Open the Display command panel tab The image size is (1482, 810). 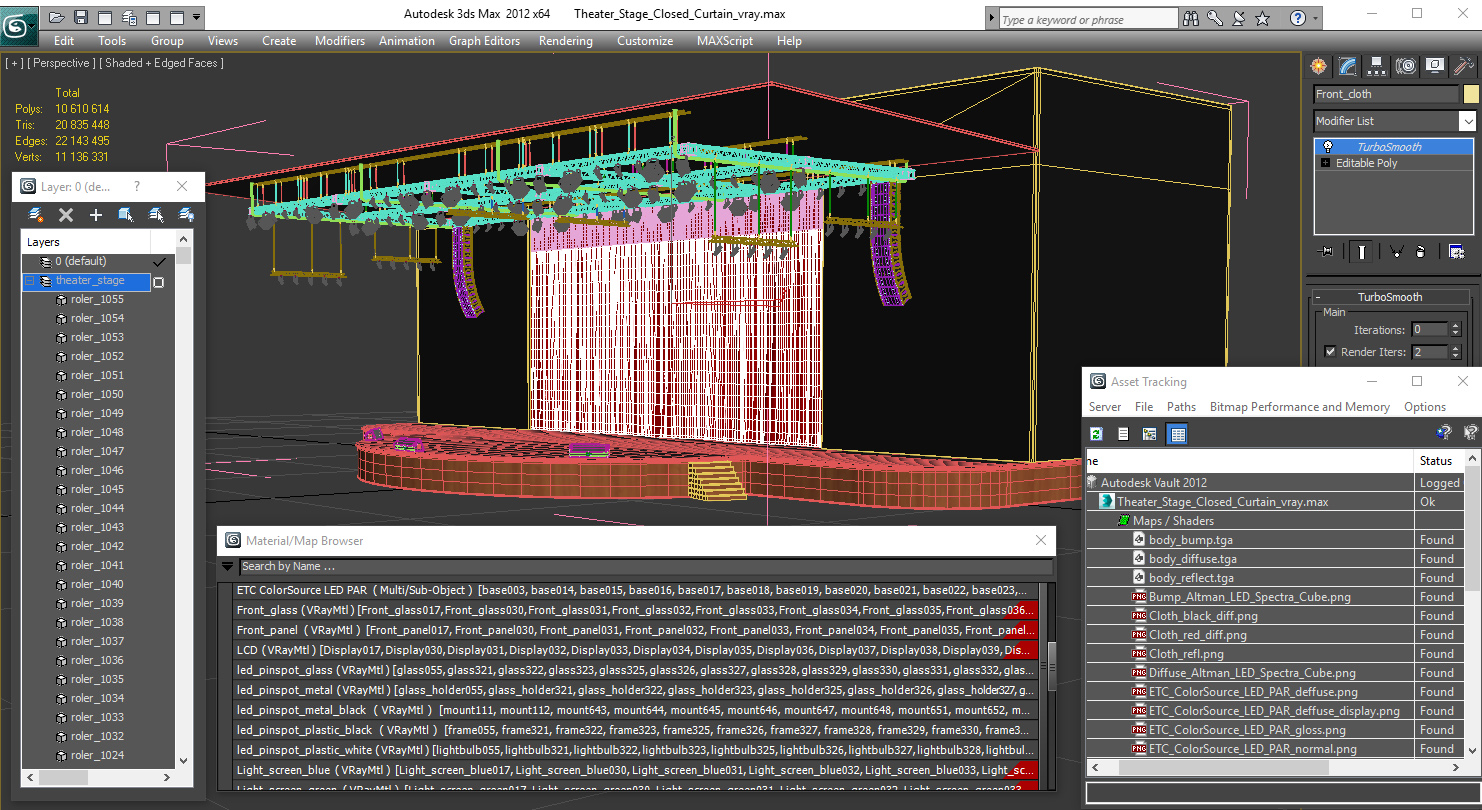pos(1435,66)
